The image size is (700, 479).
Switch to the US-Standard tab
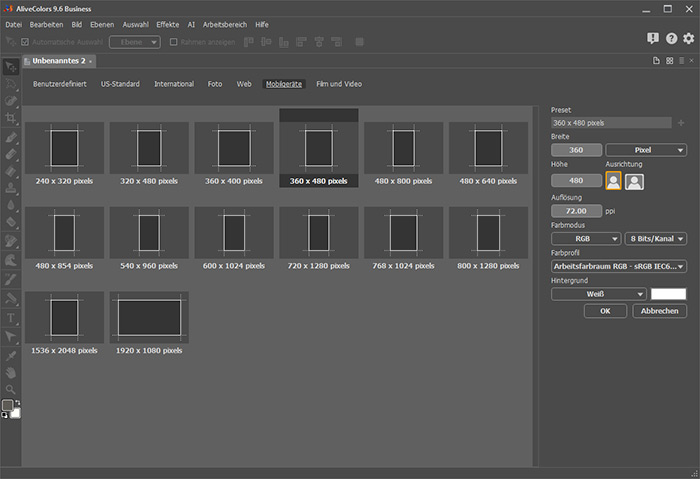120,84
